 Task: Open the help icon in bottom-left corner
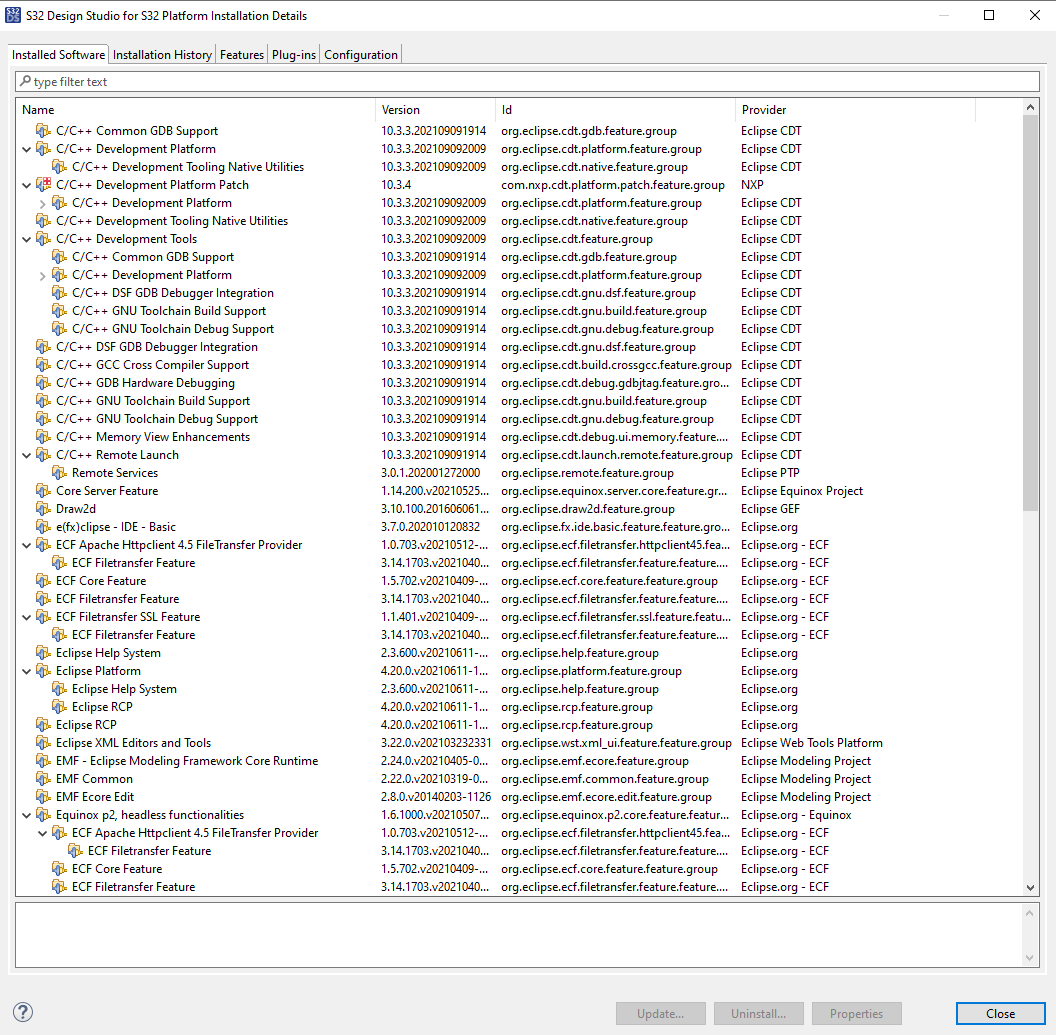22,1010
